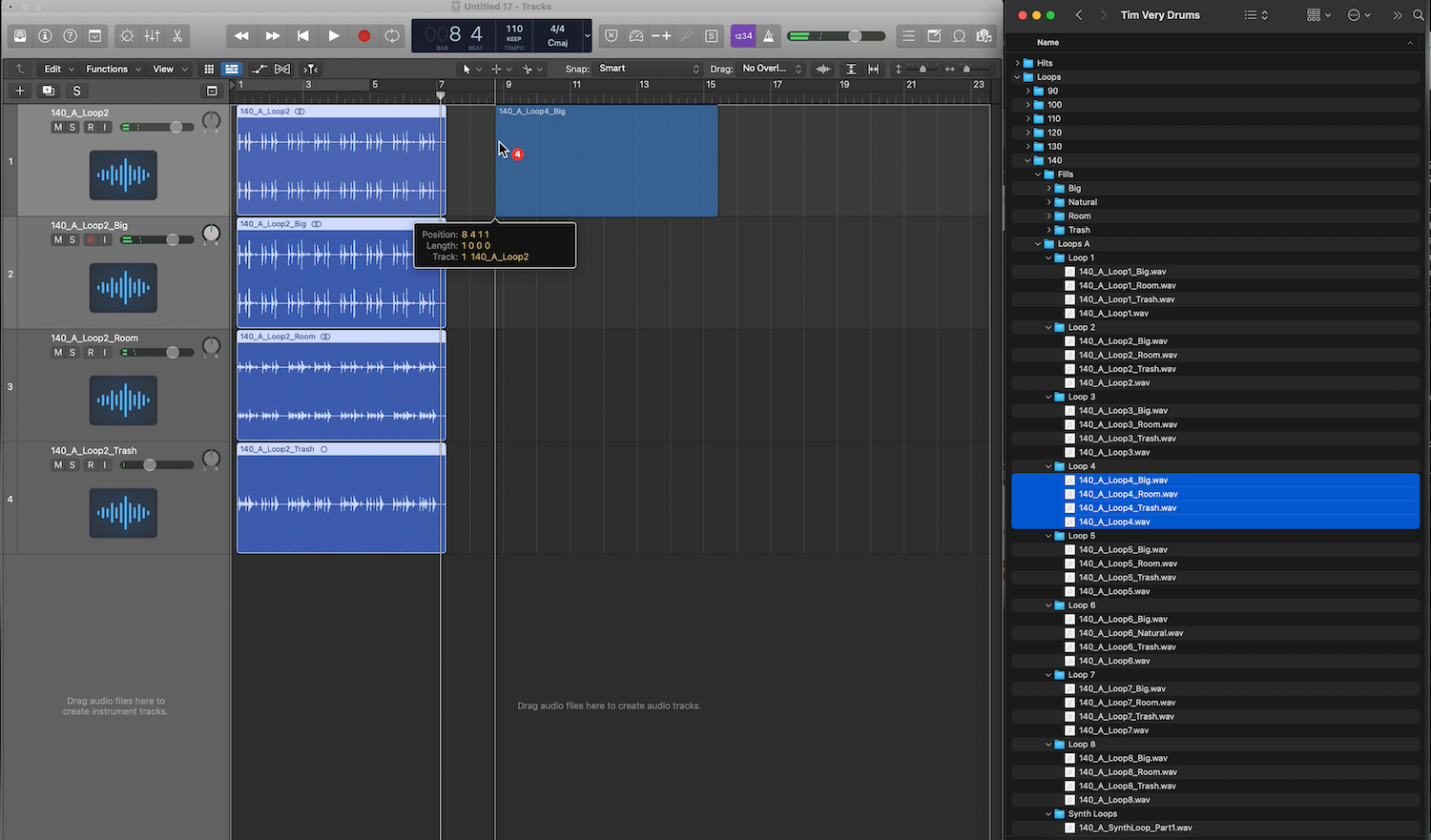Click the Record button in transport

coord(363,36)
